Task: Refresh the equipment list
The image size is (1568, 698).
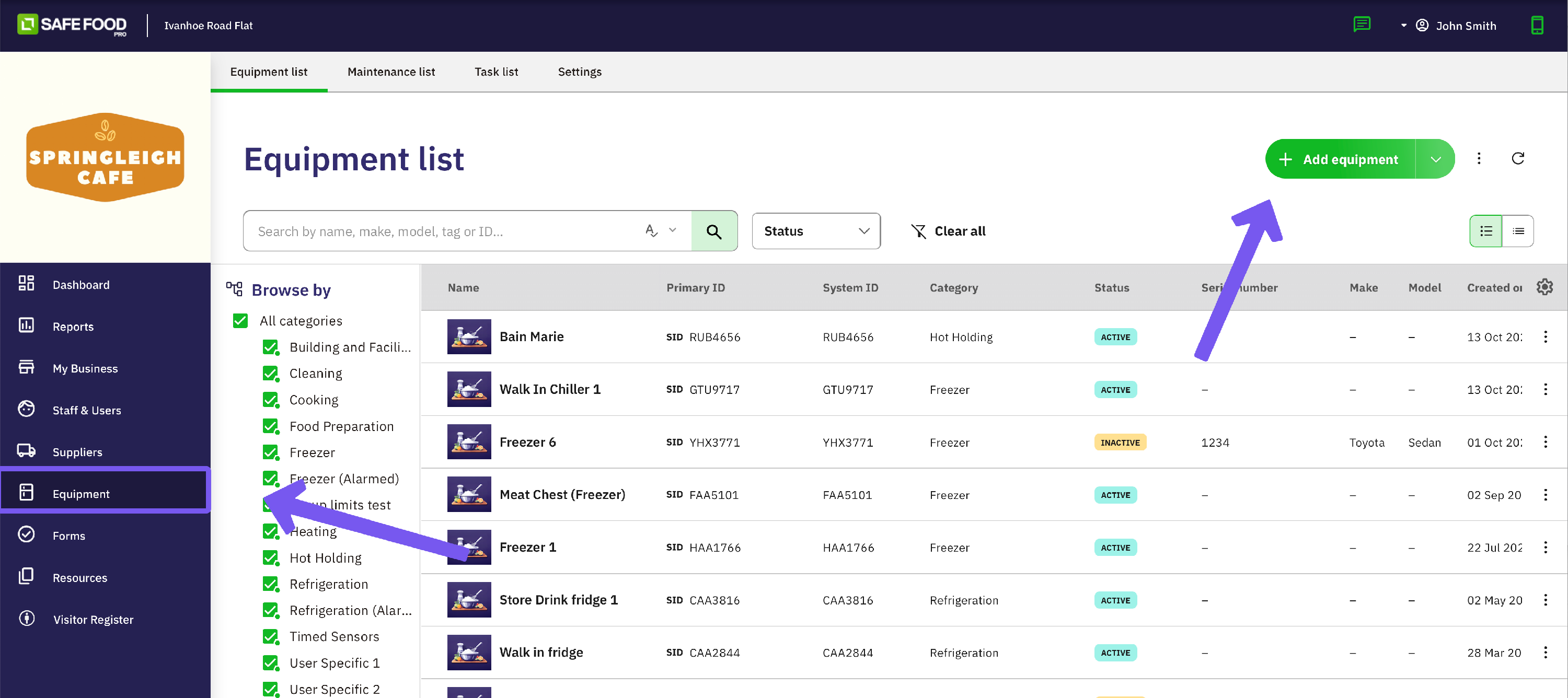Action: pos(1517,159)
